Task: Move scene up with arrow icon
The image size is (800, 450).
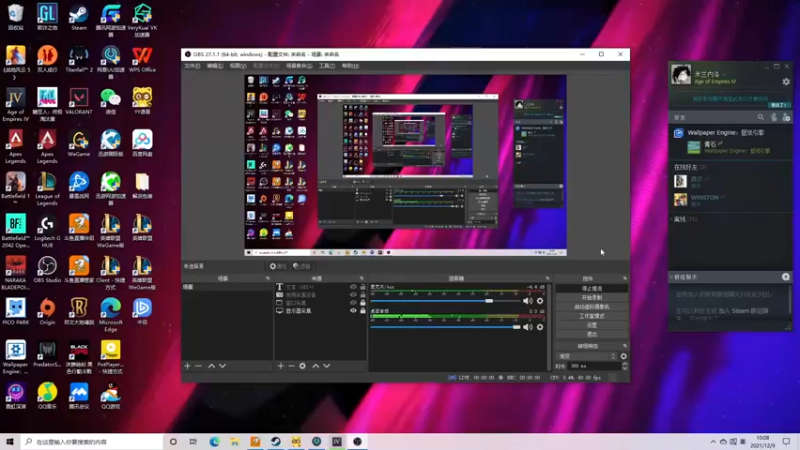Action: tap(211, 366)
